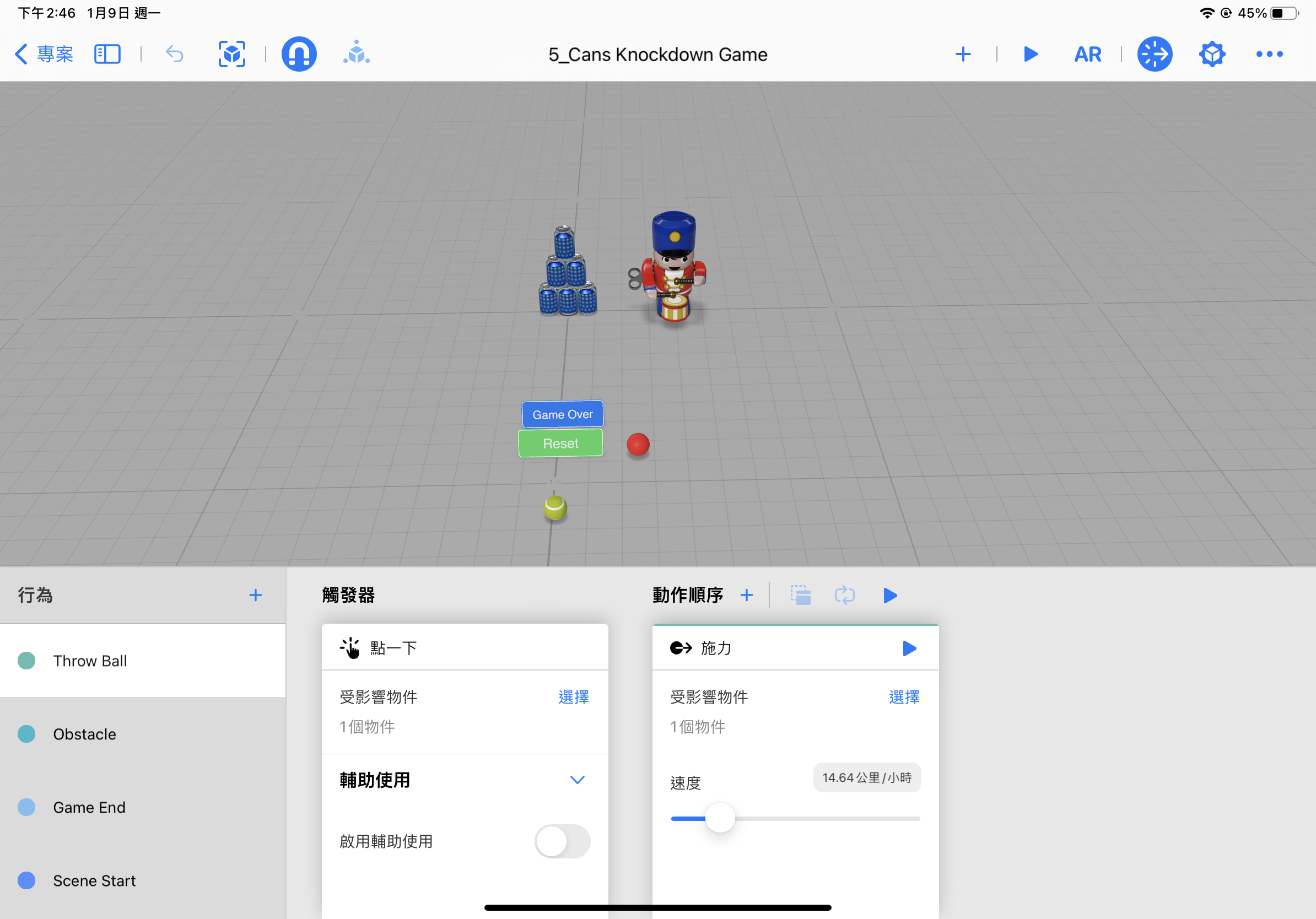Enter AR mode with the AR button
1316x919 pixels.
tap(1087, 54)
